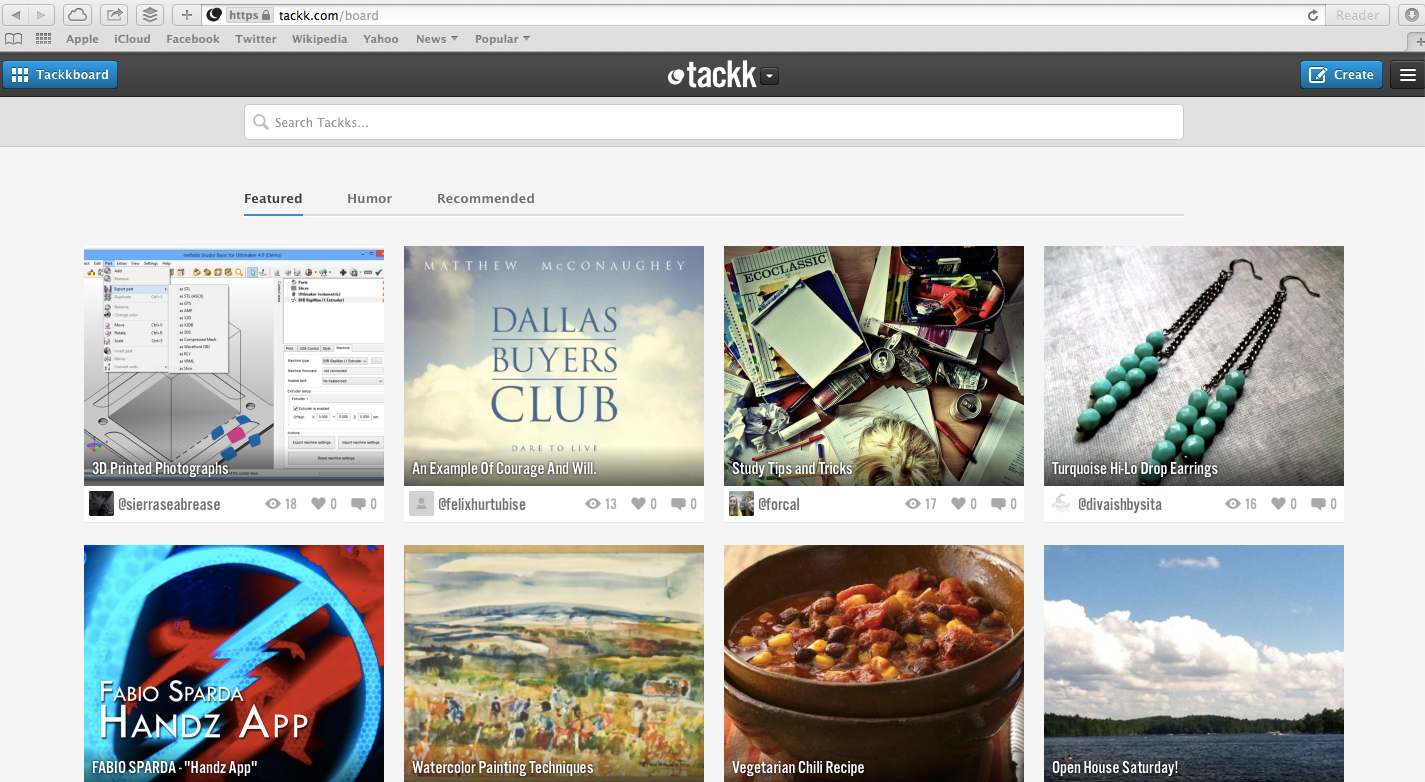
Task: Switch to the Recommended tab
Action: (x=485, y=198)
